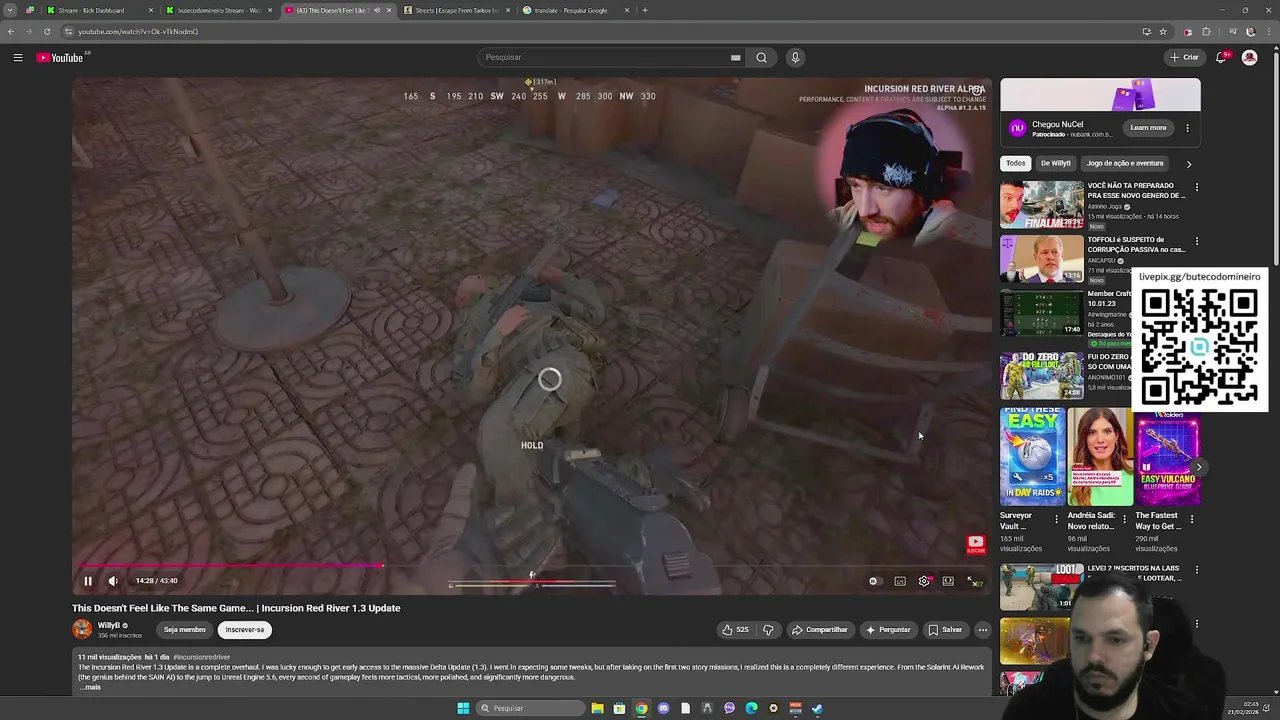Screen dimensions: 1280x720
Task: Switch to theater mode in the player
Action: click(948, 581)
